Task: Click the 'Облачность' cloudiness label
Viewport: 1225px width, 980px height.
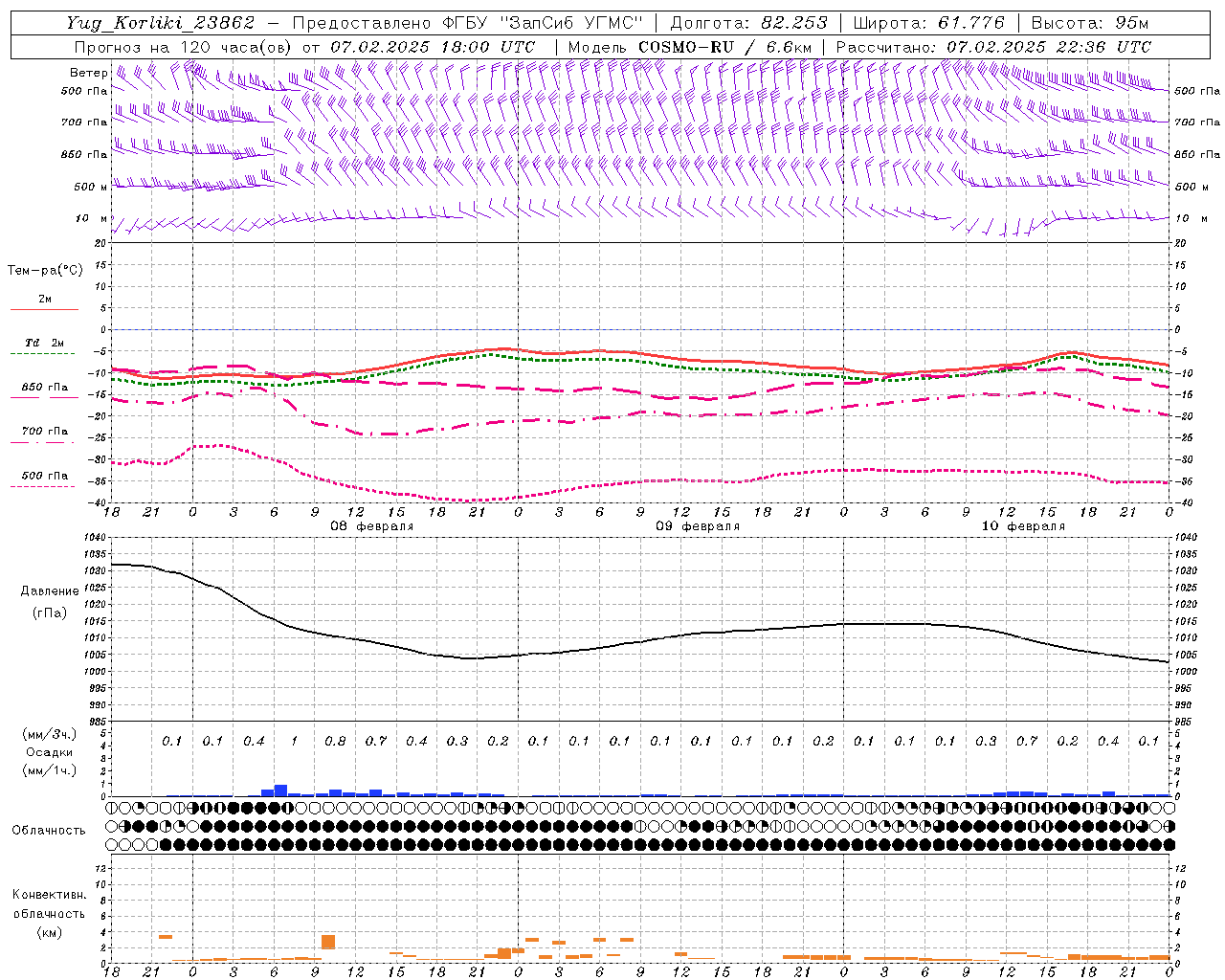Action: (49, 830)
